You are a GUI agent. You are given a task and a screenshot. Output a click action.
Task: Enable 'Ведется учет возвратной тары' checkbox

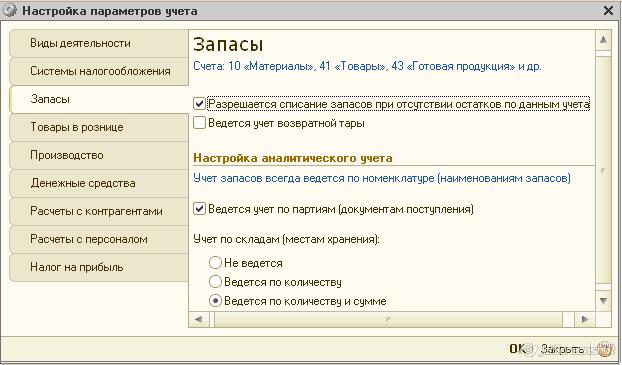click(199, 123)
